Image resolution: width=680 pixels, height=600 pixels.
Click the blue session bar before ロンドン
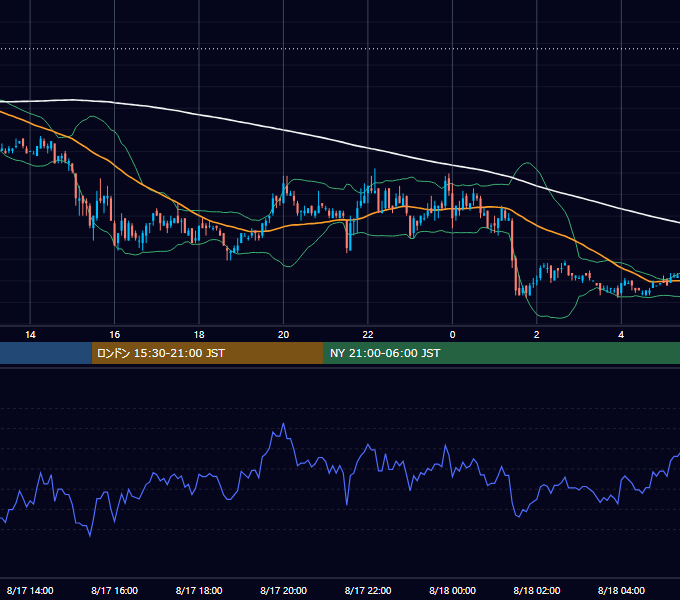[46, 353]
